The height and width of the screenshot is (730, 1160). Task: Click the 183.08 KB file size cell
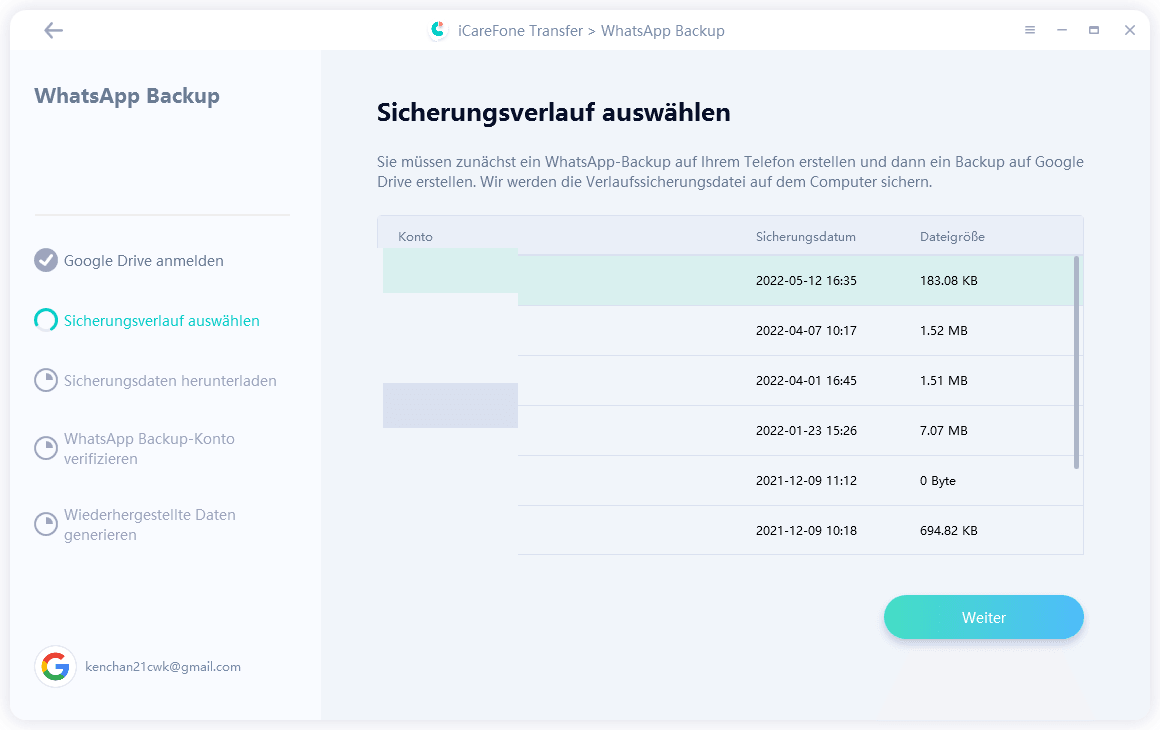(x=948, y=280)
